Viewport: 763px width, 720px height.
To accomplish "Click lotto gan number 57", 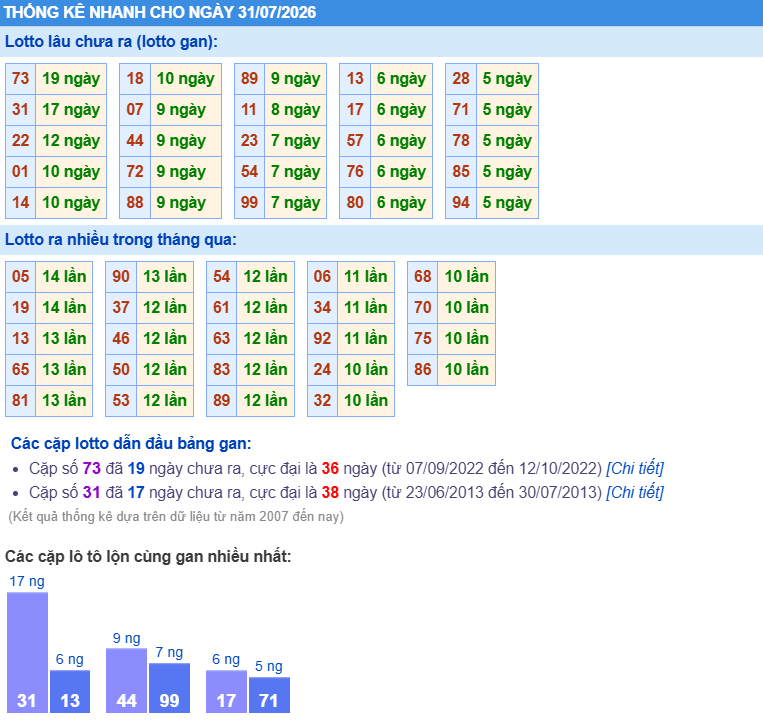I will coord(355,141).
